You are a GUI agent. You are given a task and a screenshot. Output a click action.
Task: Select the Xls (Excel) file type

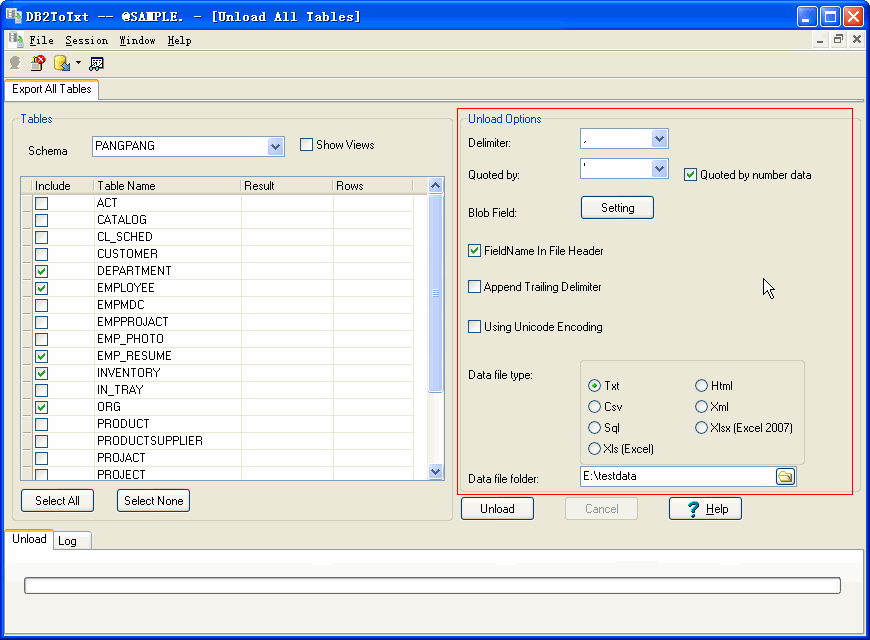(x=594, y=448)
